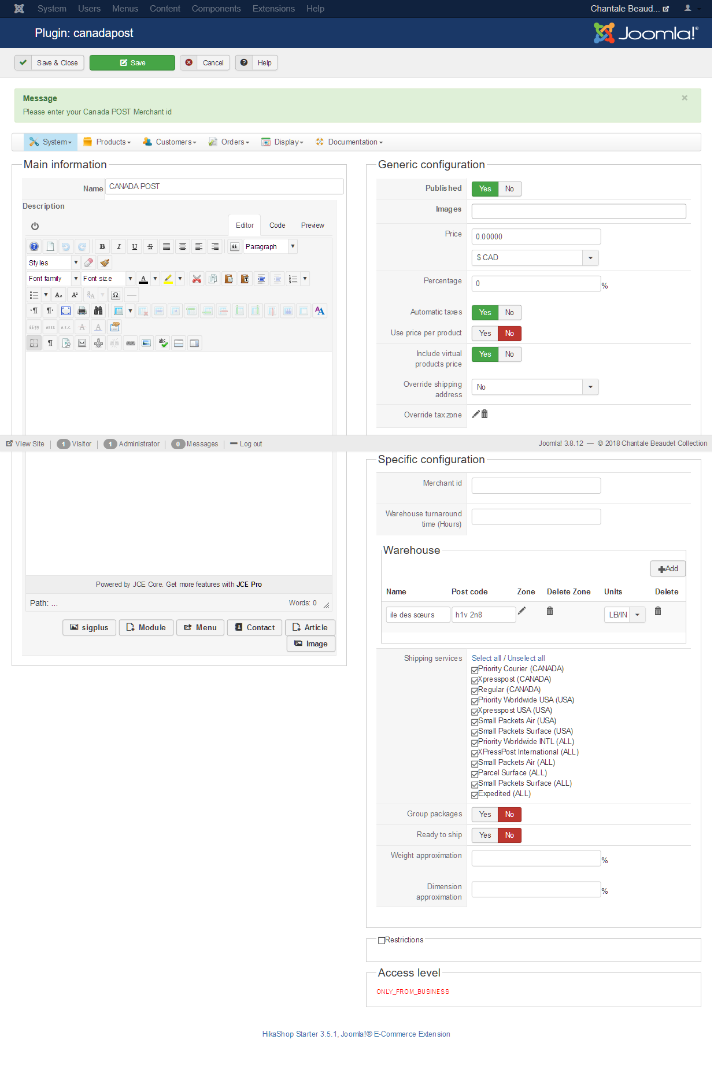Click the Merchant id input field
Viewport: 712px width, 1080px height.
536,486
